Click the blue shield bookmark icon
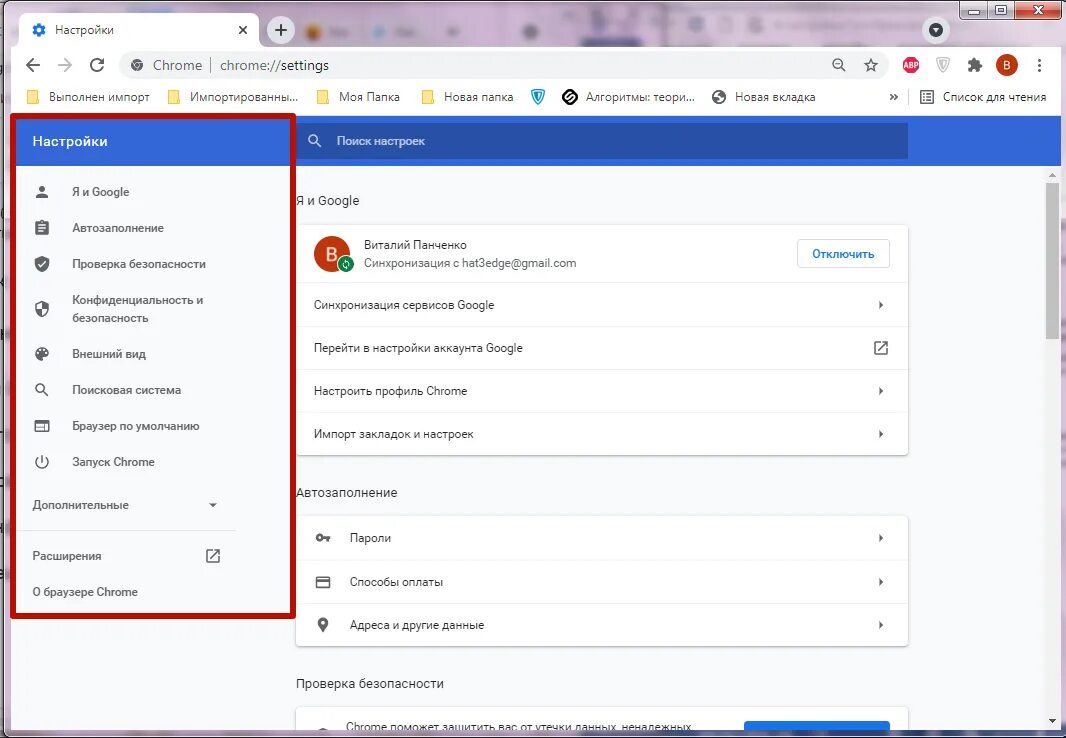The width and height of the screenshot is (1066, 738). click(538, 97)
